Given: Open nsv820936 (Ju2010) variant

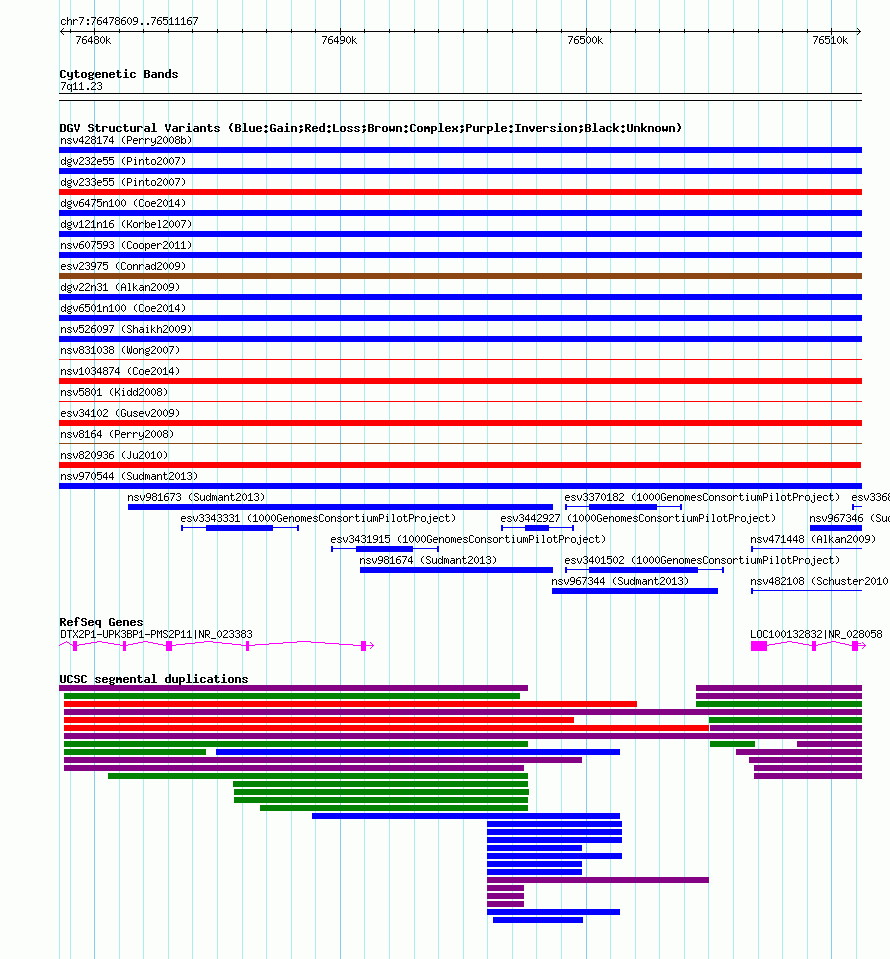Looking at the screenshot, I should 114,454.
